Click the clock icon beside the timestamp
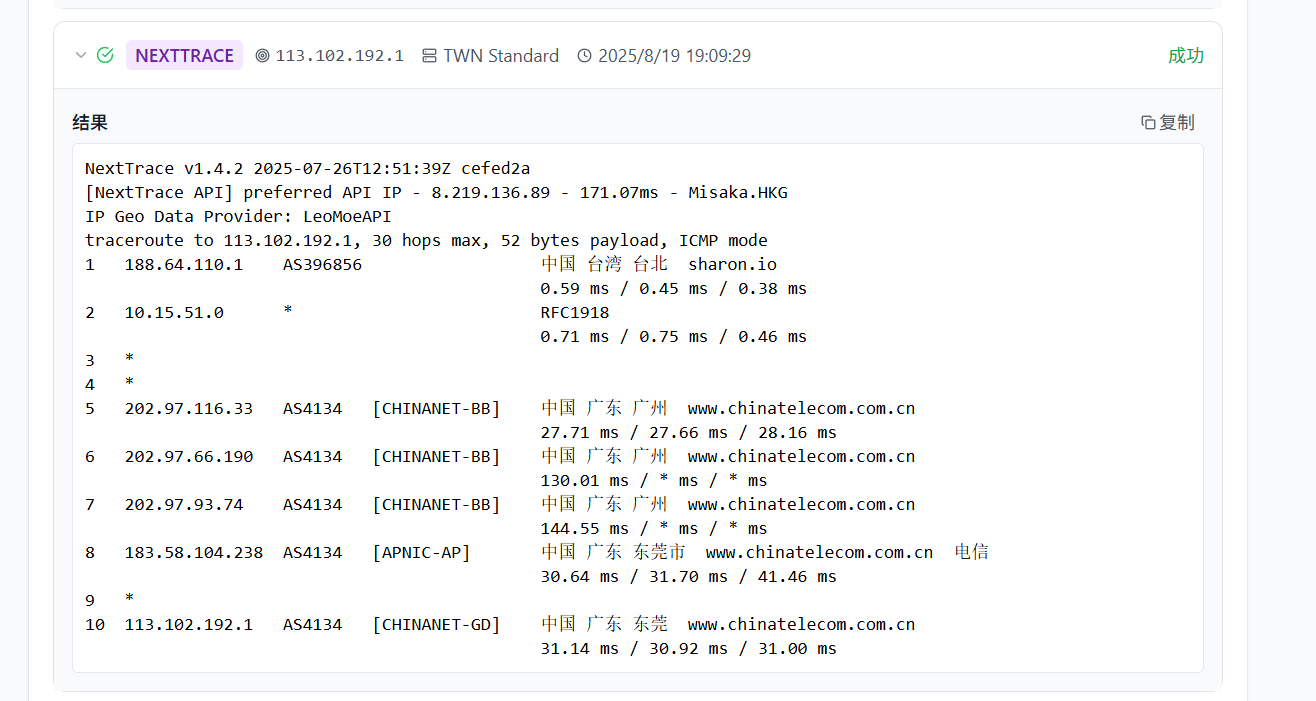 tap(585, 56)
